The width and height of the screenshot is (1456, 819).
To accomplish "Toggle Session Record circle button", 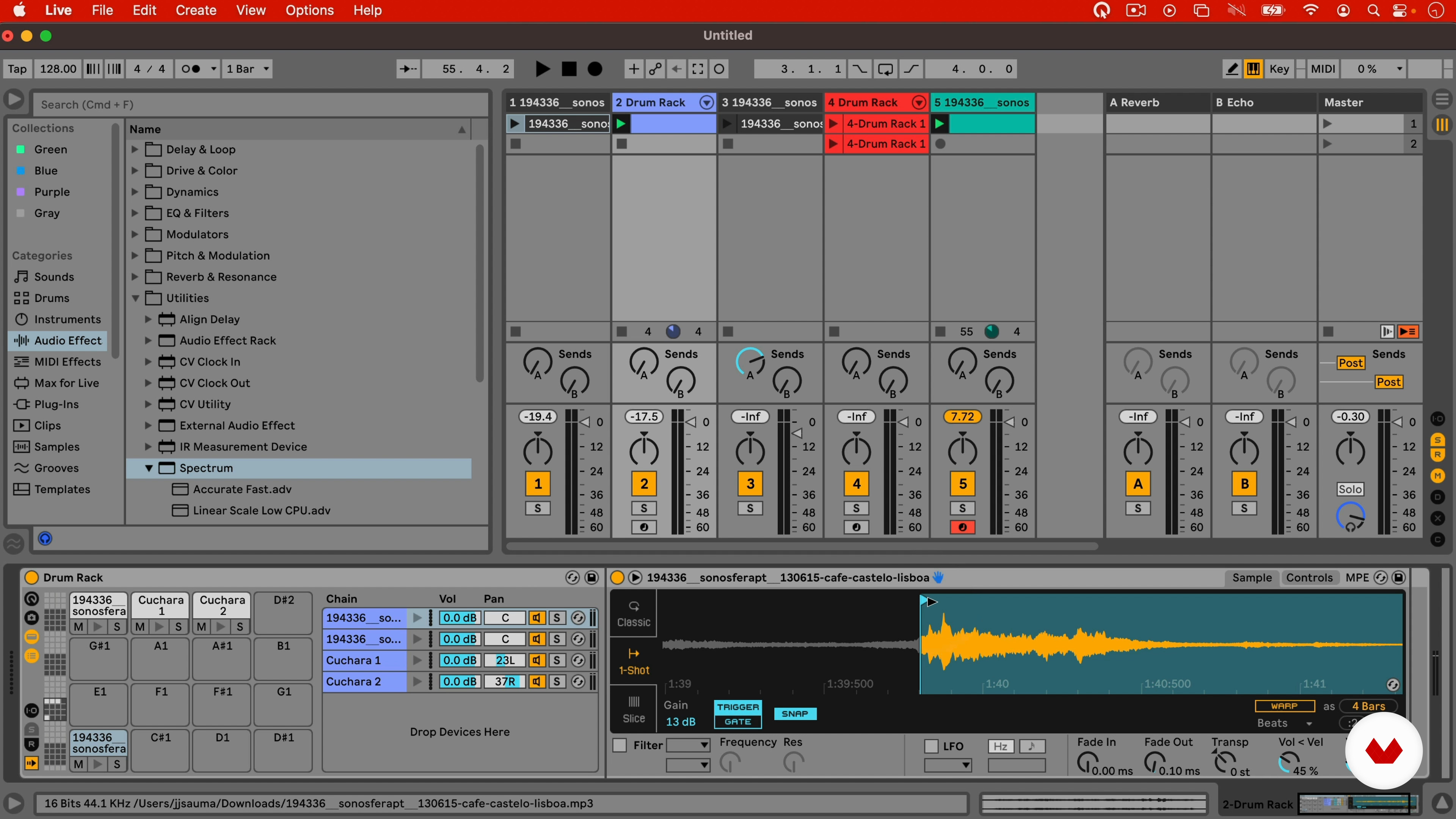I will 719,69.
